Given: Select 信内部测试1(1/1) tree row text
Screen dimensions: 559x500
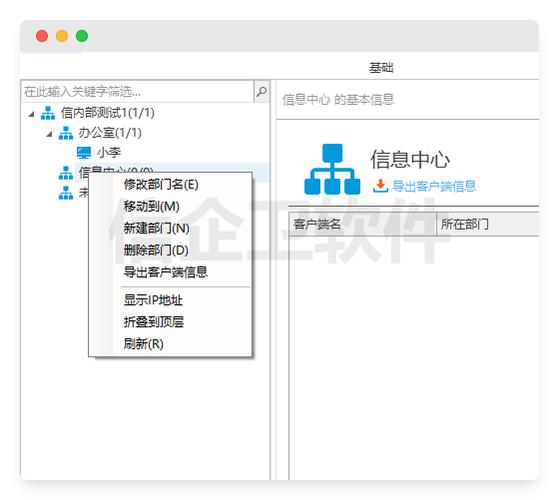Looking at the screenshot, I should click(x=108, y=113).
